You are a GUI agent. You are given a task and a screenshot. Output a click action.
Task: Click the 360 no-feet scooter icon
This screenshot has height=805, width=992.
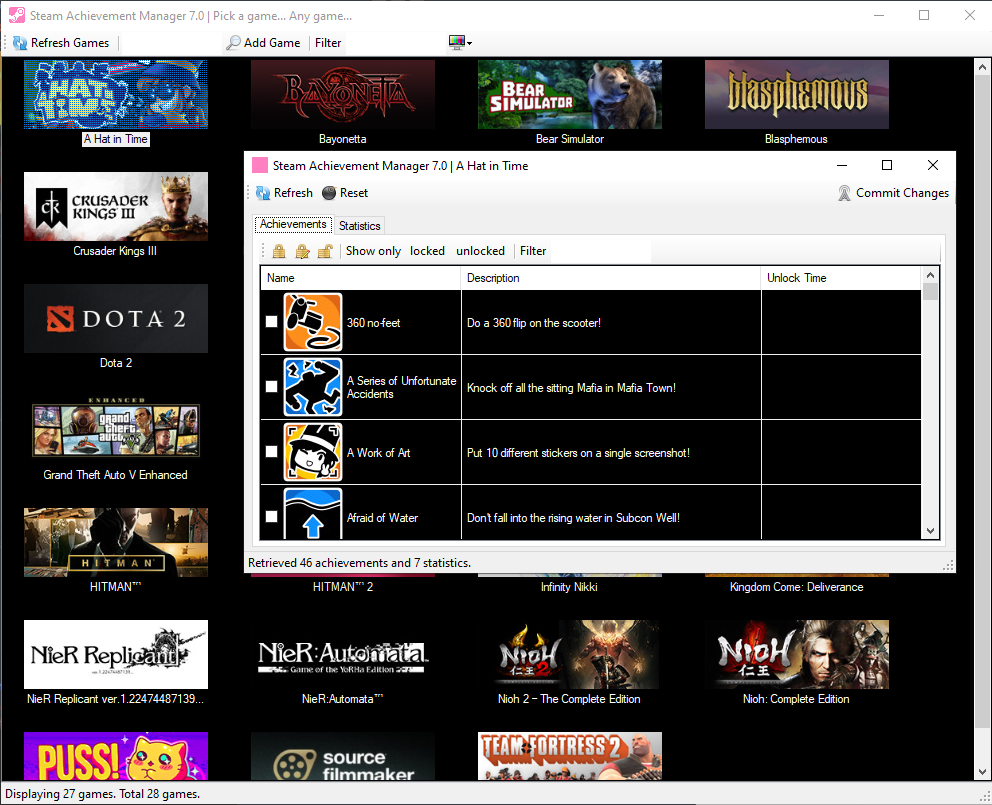coord(313,322)
